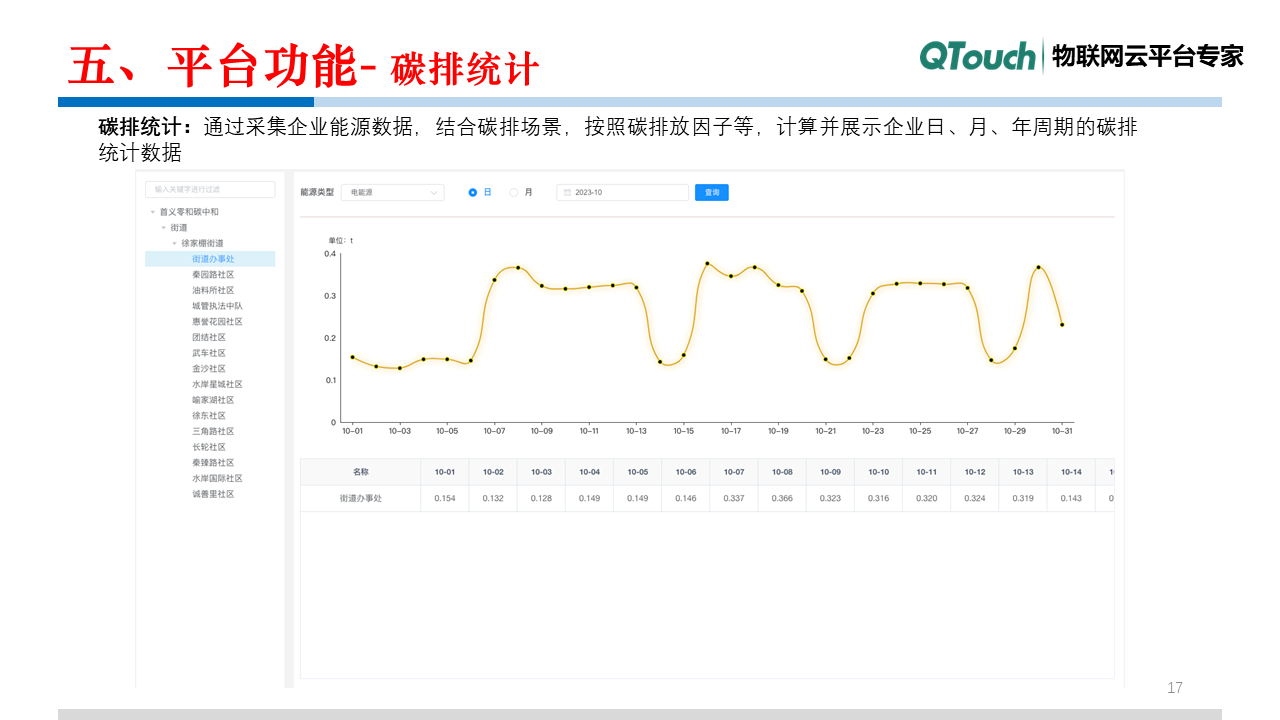The image size is (1280, 720).
Task: Click the calendar icon in date field
Action: (567, 193)
